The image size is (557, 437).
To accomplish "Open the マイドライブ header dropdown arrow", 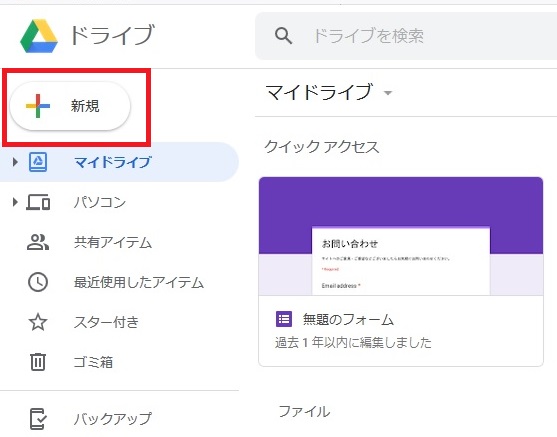I will (388, 93).
